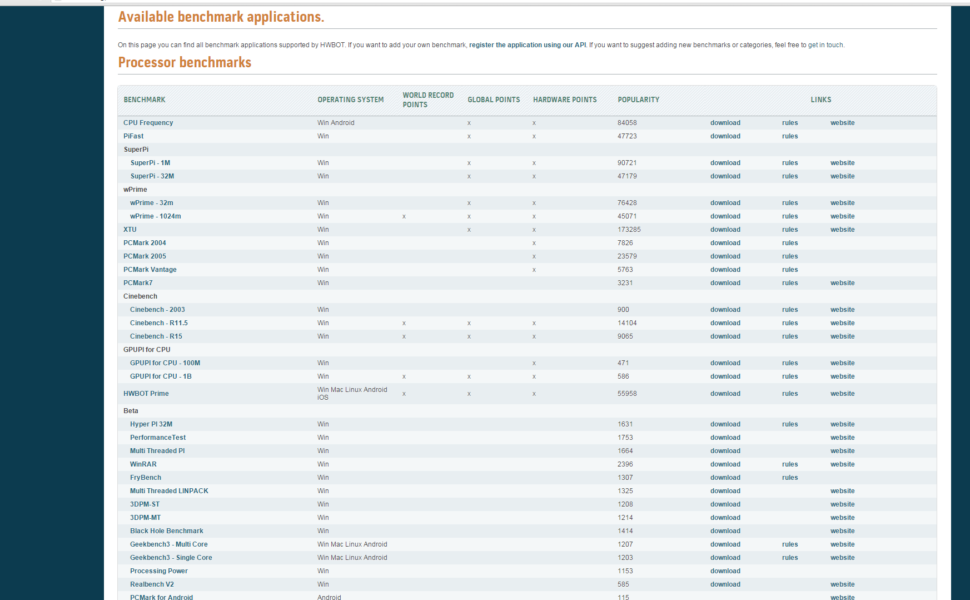970x600 pixels.
Task: Open 3DPM-MT benchmark
Action: 145,518
